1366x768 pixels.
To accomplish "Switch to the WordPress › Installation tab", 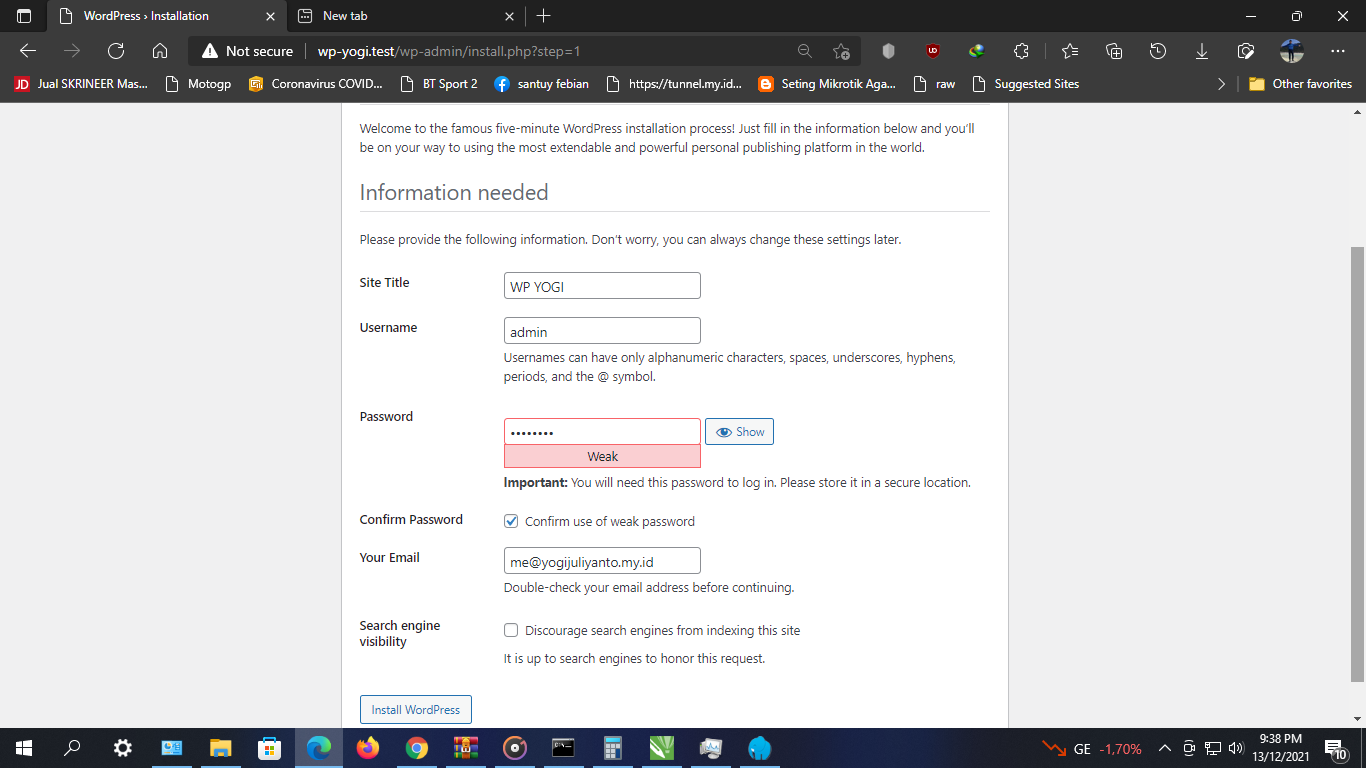I will pos(167,16).
